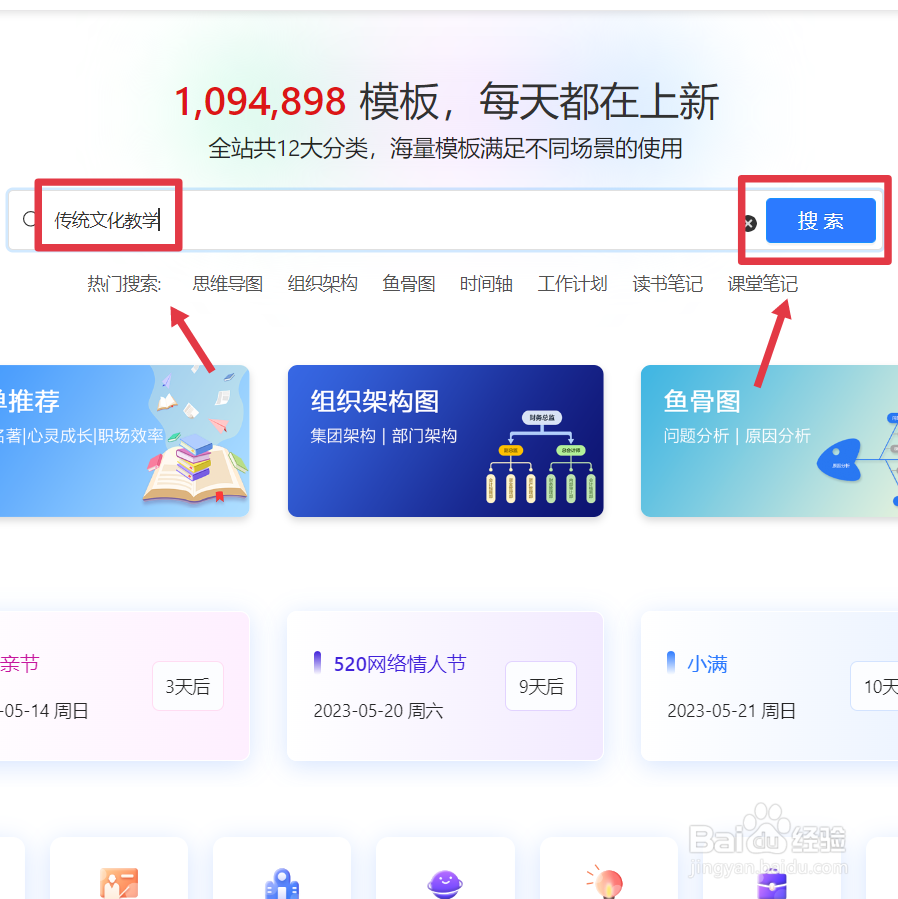Click the blue 搜索 search button
898x899 pixels.
pos(820,221)
